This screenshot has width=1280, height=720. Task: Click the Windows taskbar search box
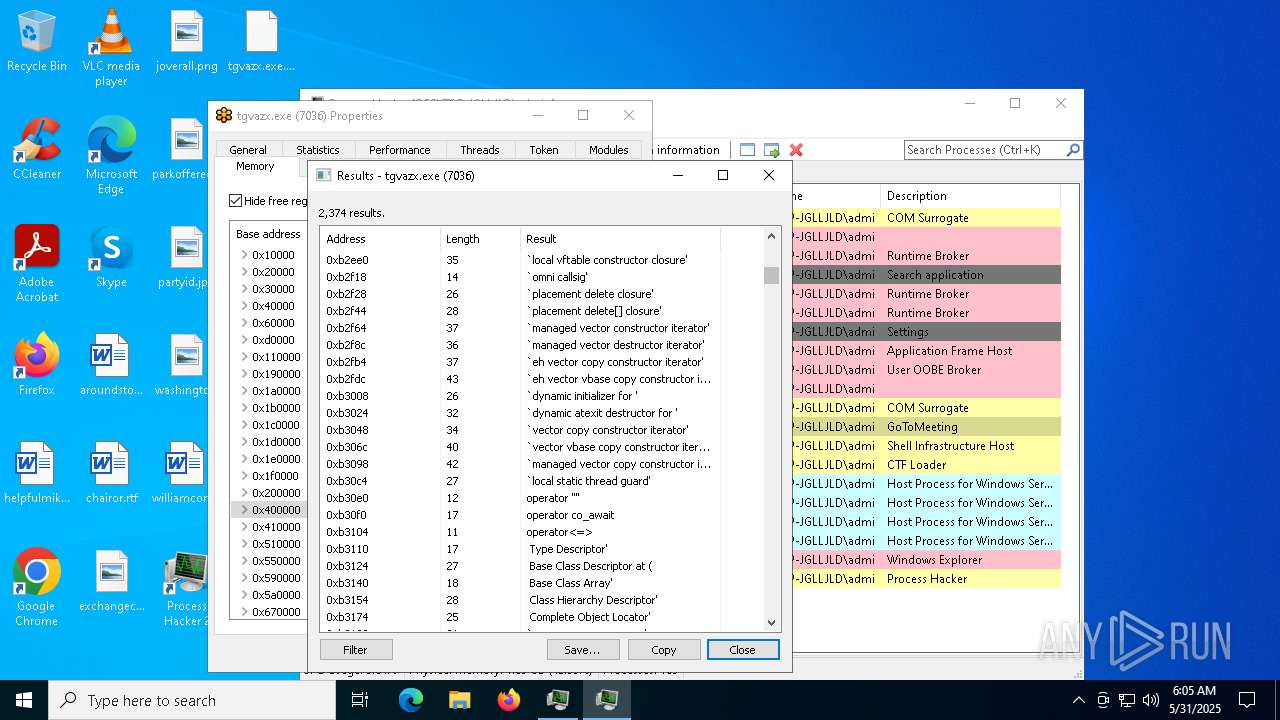(x=192, y=700)
